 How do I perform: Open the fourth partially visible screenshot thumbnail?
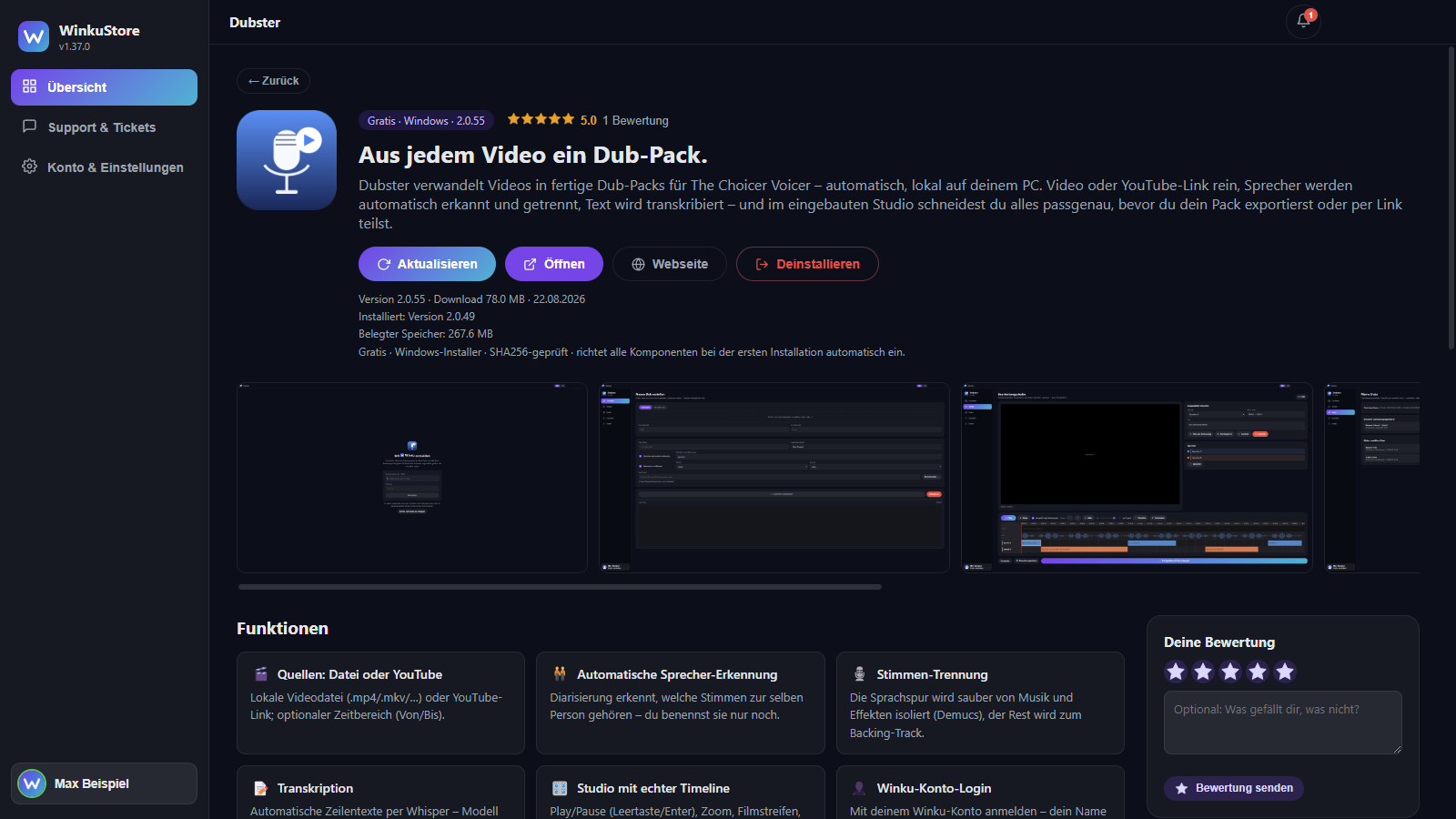(1371, 478)
